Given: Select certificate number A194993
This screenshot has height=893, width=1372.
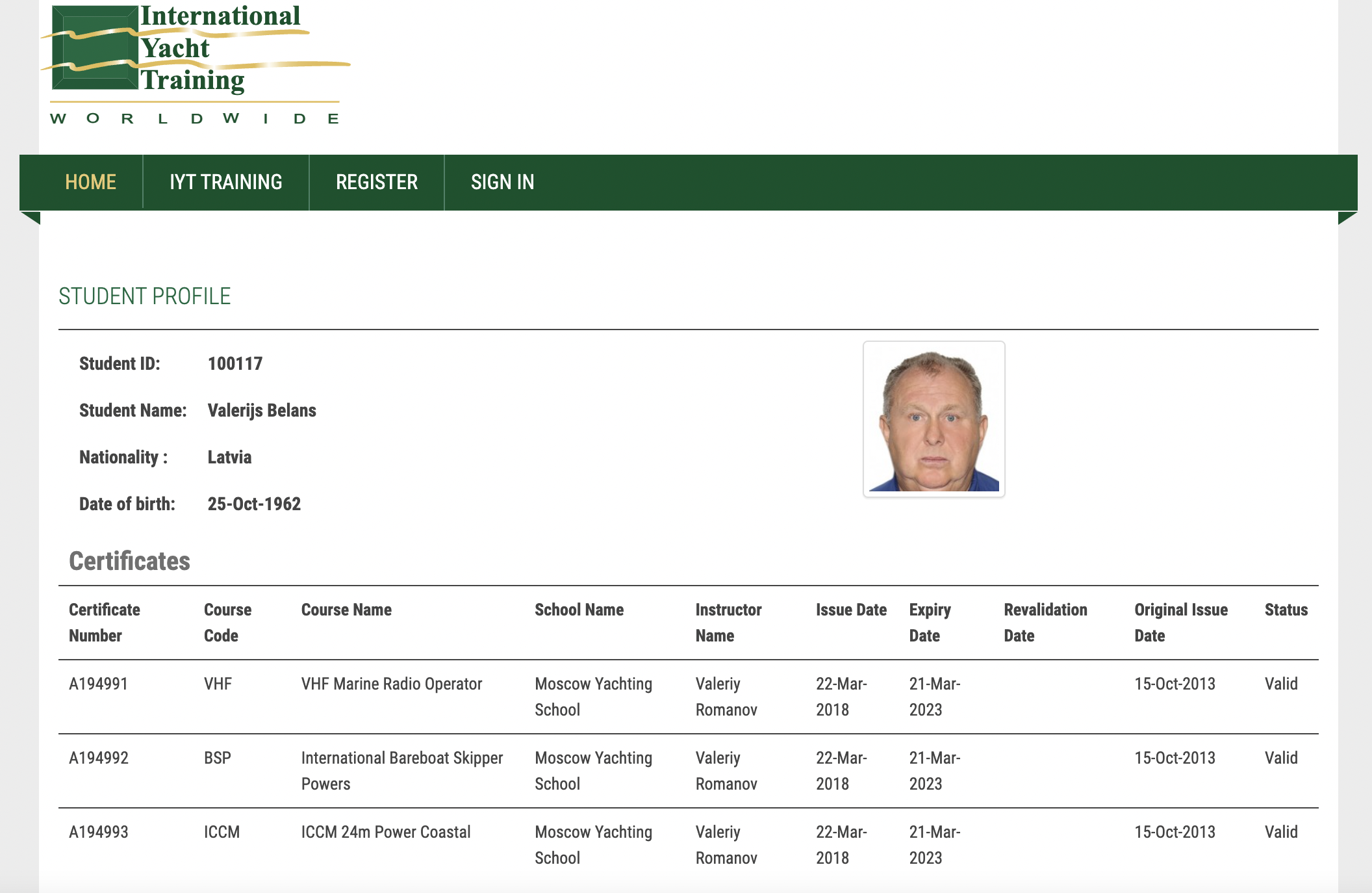Looking at the screenshot, I should pyautogui.click(x=99, y=832).
